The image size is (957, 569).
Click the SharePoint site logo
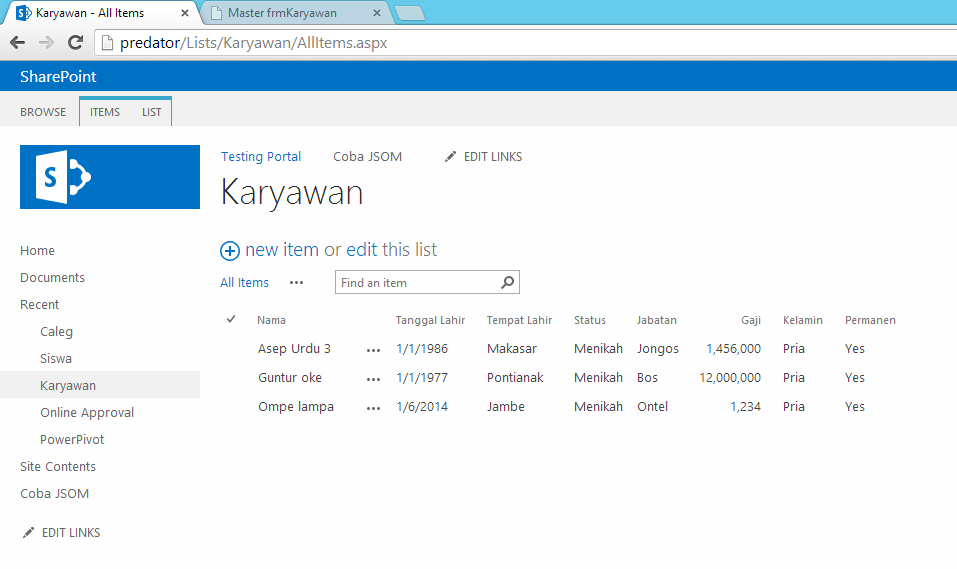click(x=110, y=177)
